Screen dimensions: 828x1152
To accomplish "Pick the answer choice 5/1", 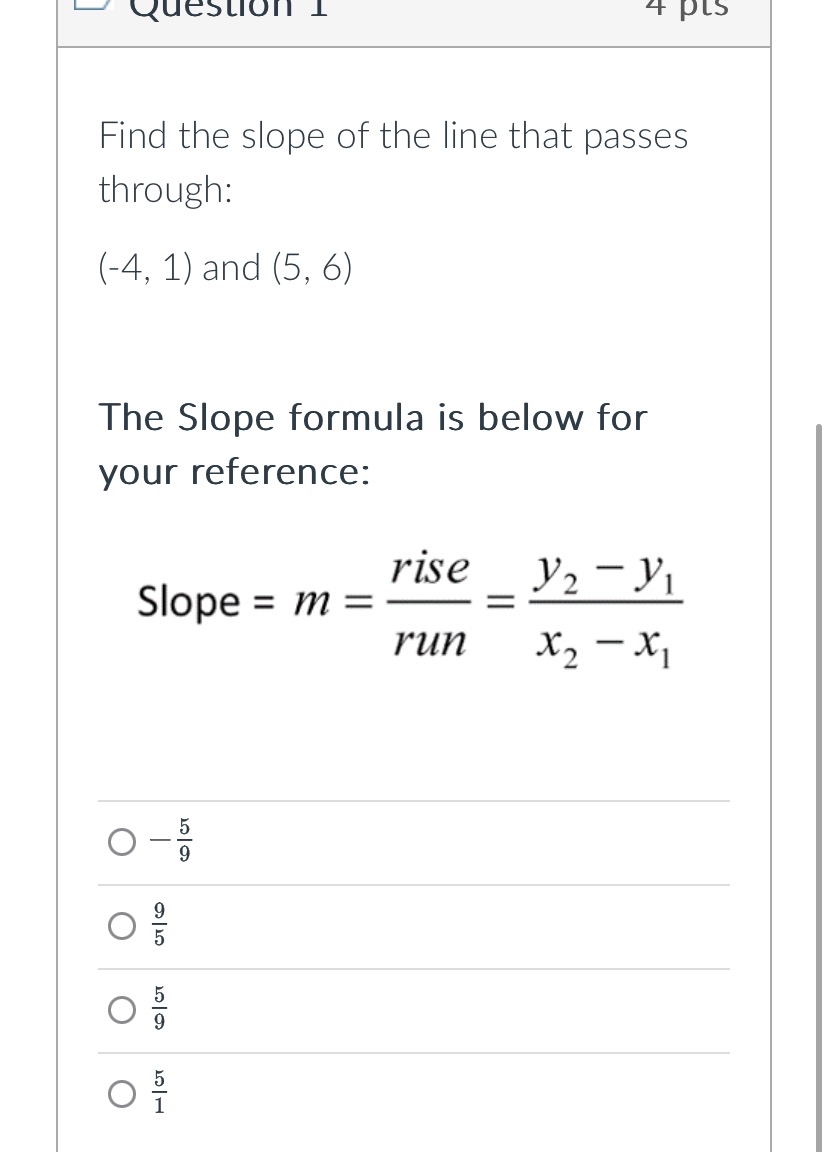I will click(x=121, y=1093).
